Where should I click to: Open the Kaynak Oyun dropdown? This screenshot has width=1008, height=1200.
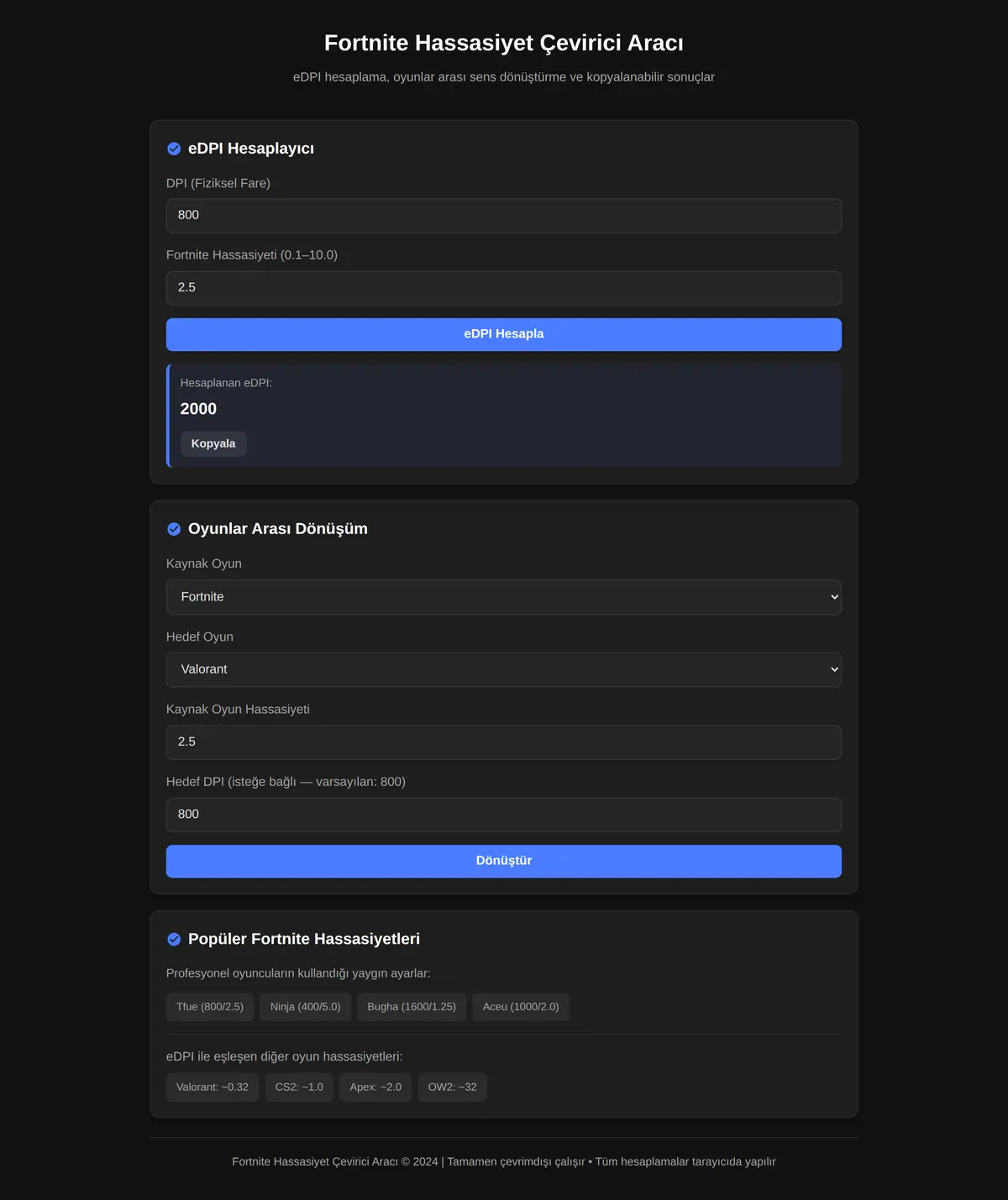(504, 597)
